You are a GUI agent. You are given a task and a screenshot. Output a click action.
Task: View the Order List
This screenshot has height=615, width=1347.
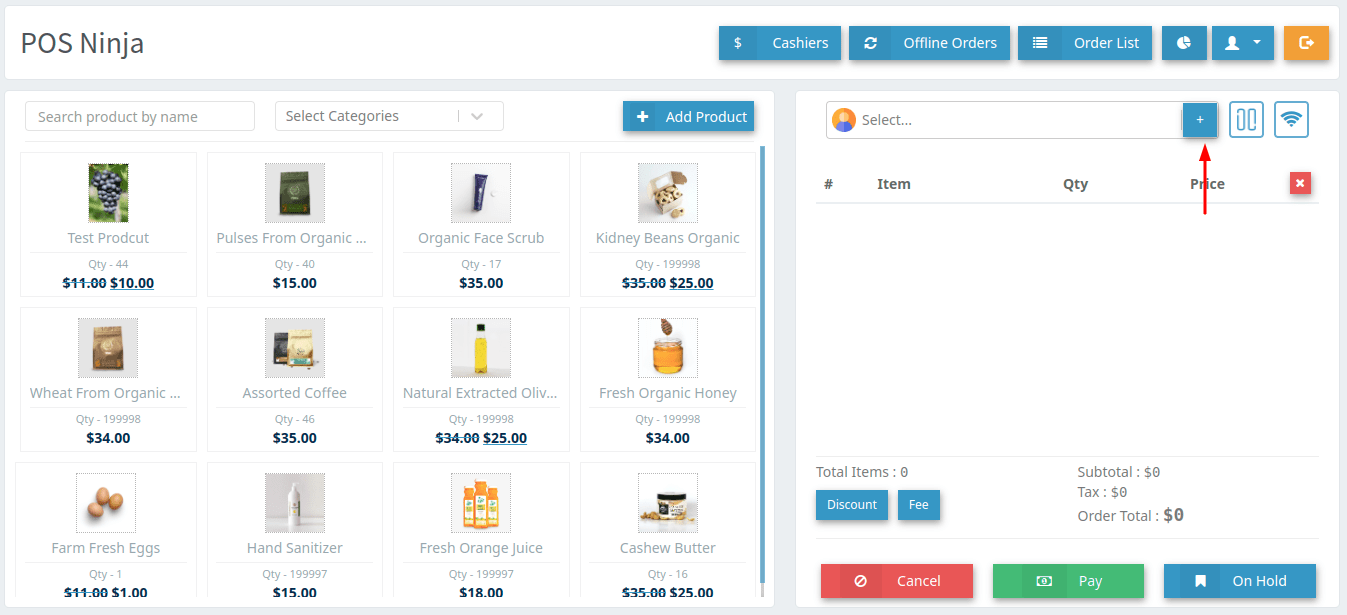coord(1085,43)
